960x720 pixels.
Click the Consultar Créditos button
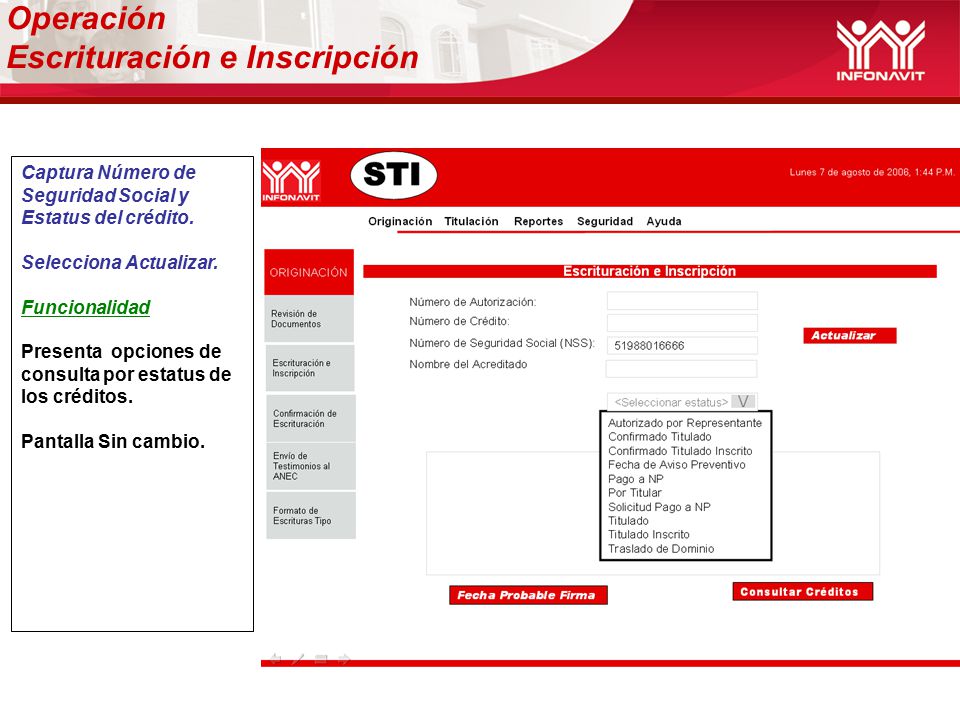[x=803, y=591]
